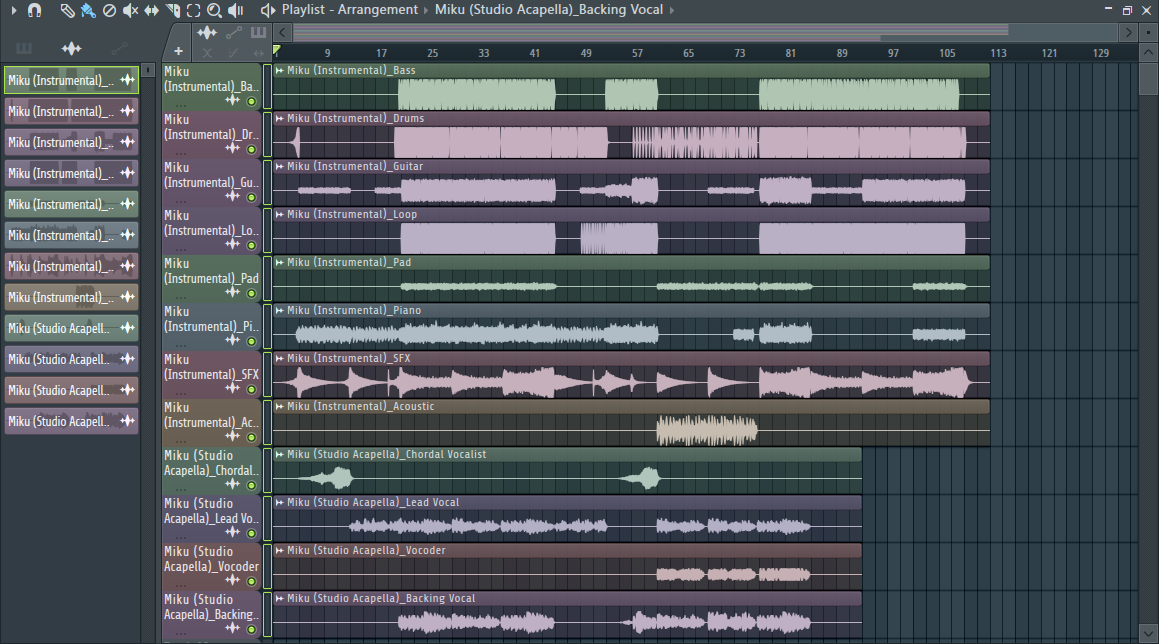The height and width of the screenshot is (644, 1159).
Task: Select the Select marquee tool
Action: 194,10
